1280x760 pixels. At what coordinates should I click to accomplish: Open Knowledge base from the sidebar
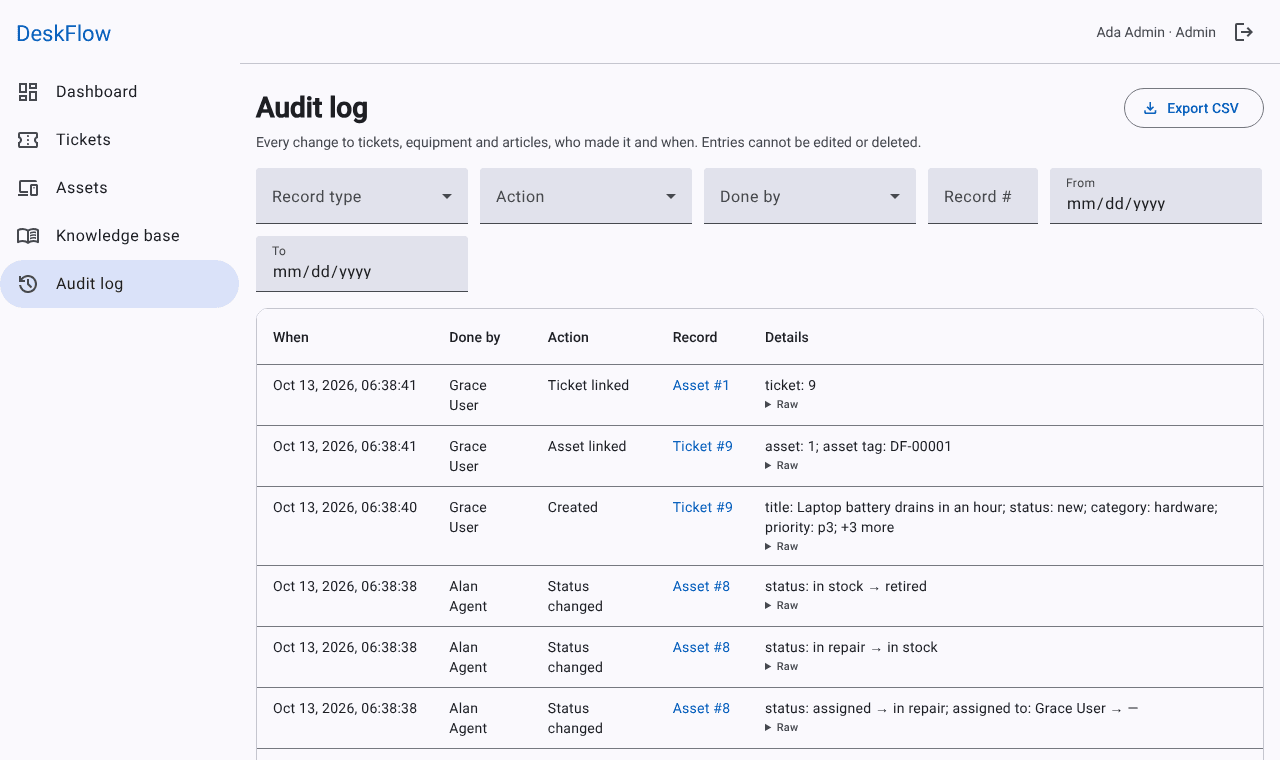(120, 236)
